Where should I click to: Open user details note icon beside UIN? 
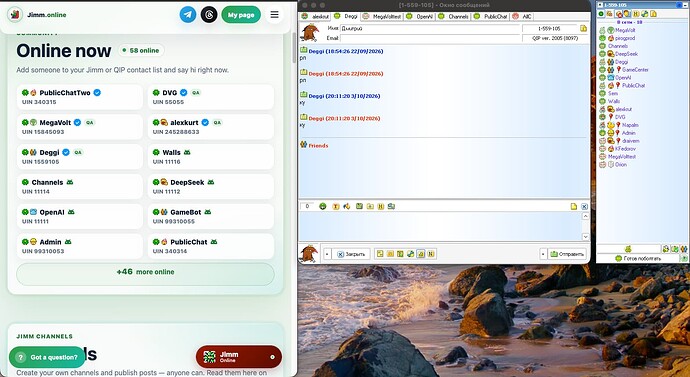point(584,29)
